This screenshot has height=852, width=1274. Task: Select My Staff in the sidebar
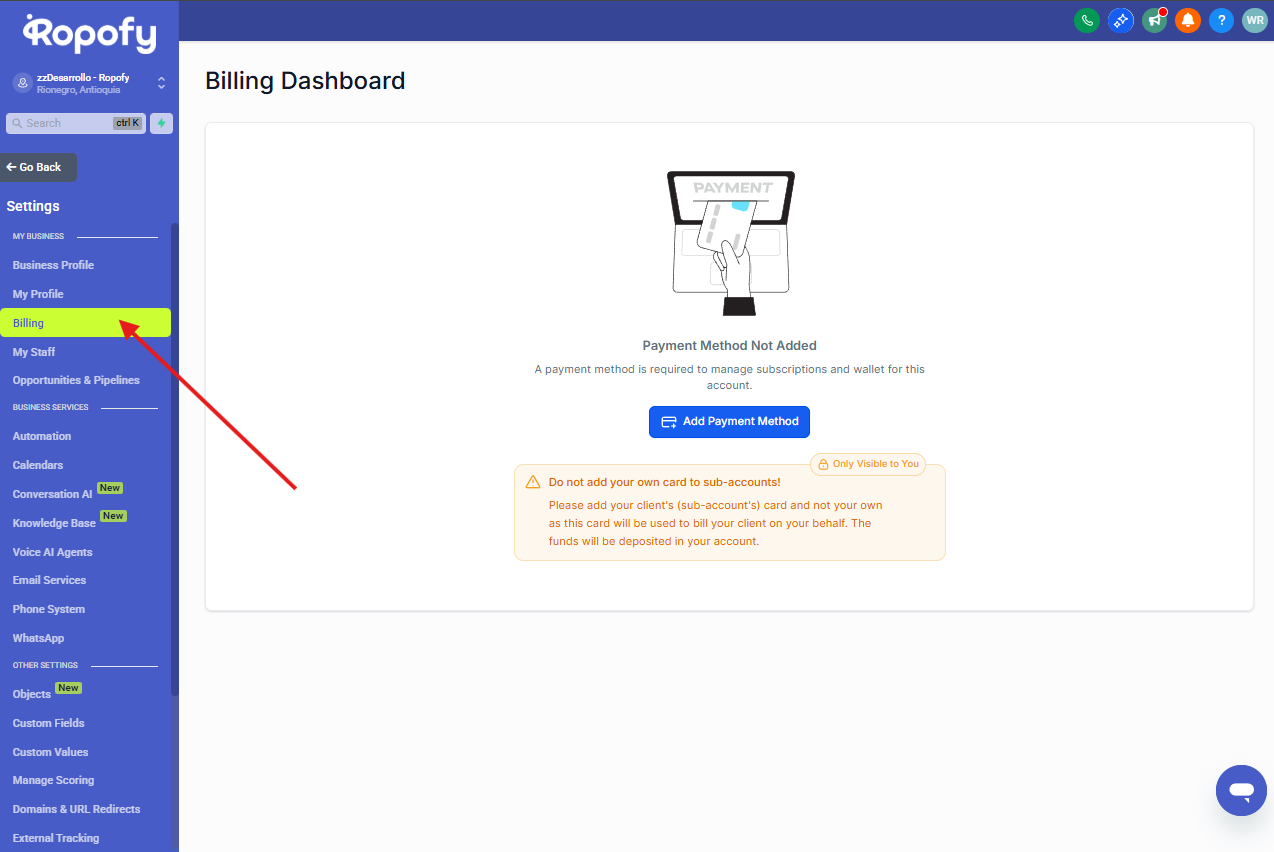pos(34,352)
